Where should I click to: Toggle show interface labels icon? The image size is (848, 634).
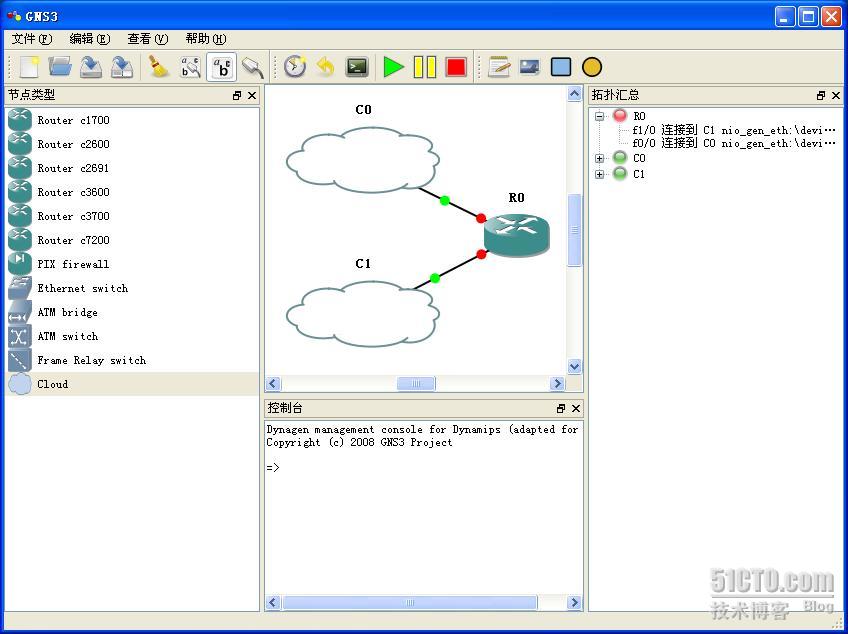190,67
